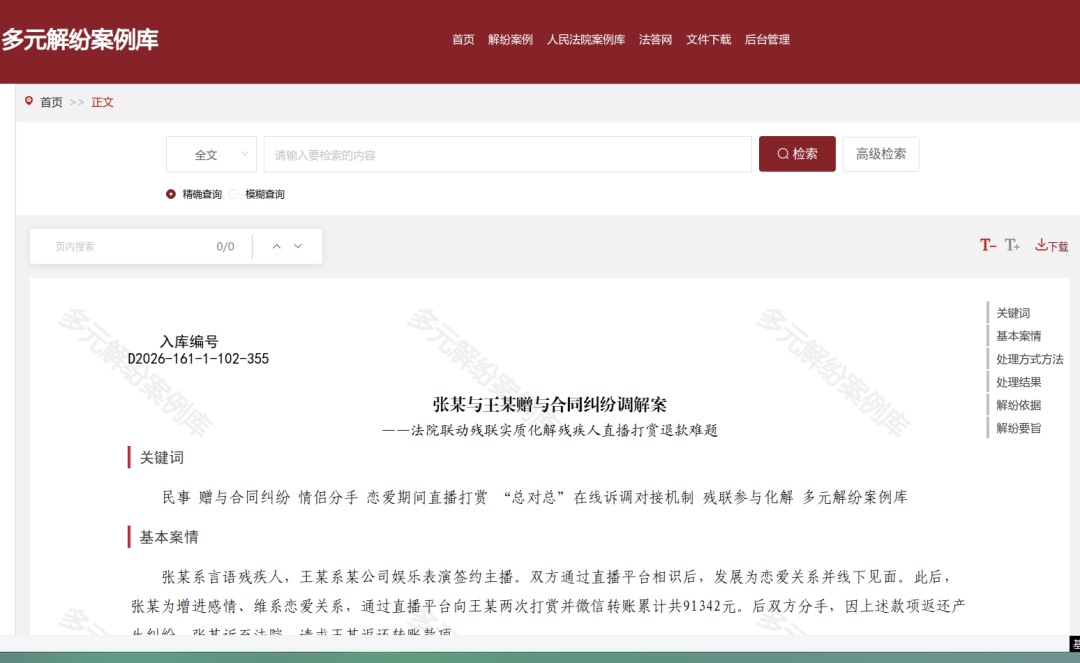The width and height of the screenshot is (1080, 663).
Task: Click 正文 breadcrumb link
Action: pos(102,102)
